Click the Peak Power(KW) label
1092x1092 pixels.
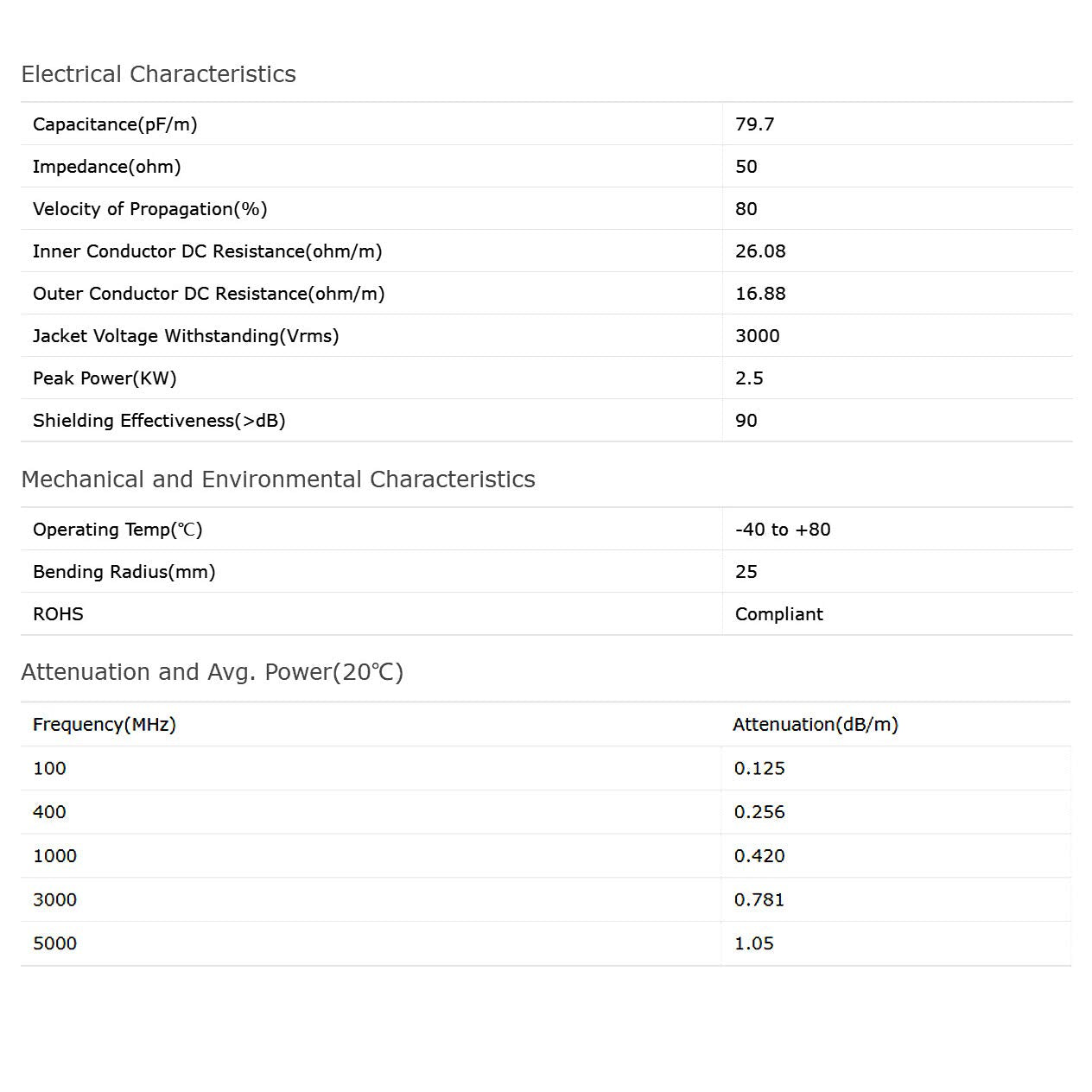pos(105,378)
